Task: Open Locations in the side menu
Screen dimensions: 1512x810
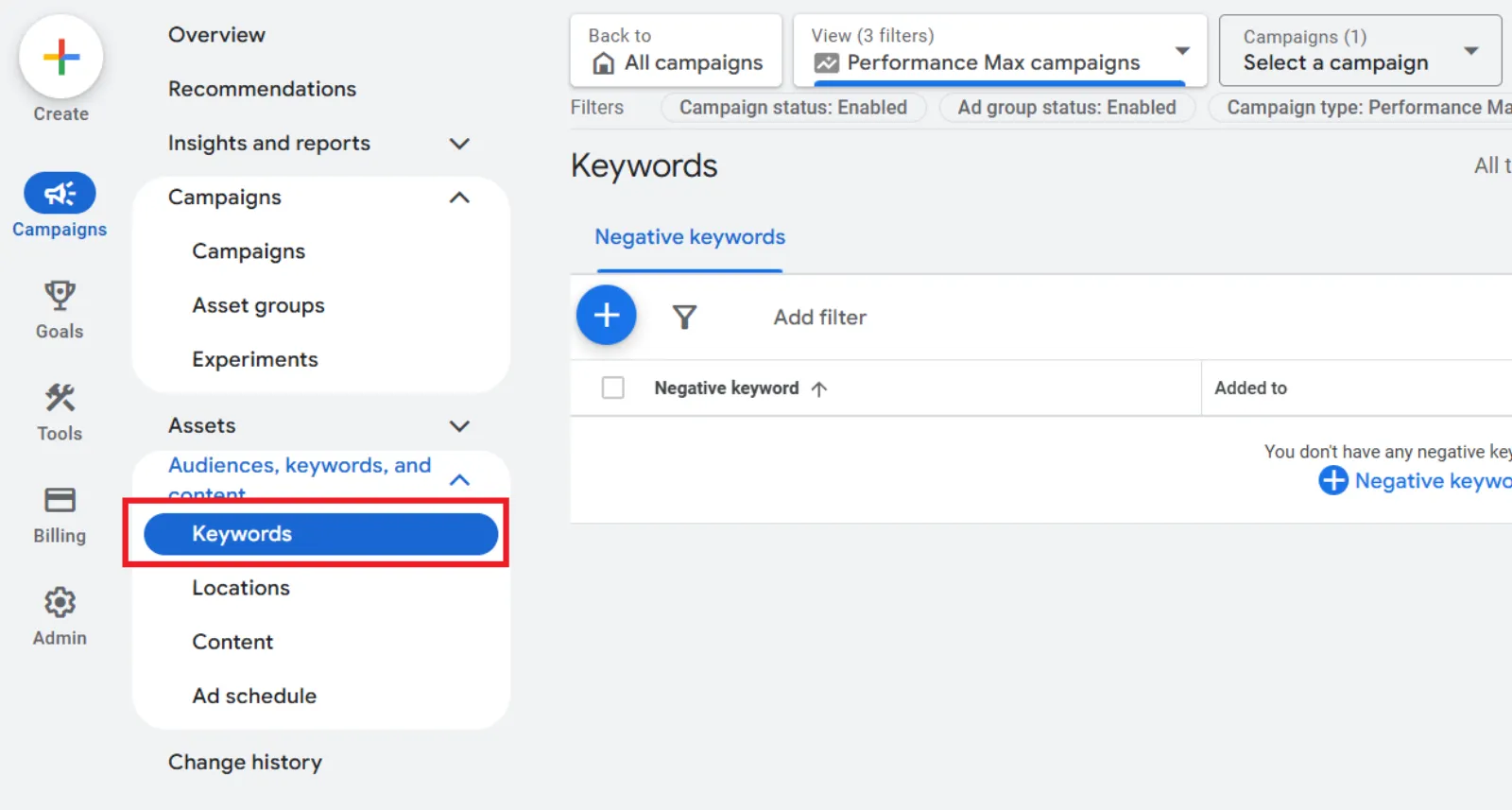Action: pyautogui.click(x=241, y=588)
